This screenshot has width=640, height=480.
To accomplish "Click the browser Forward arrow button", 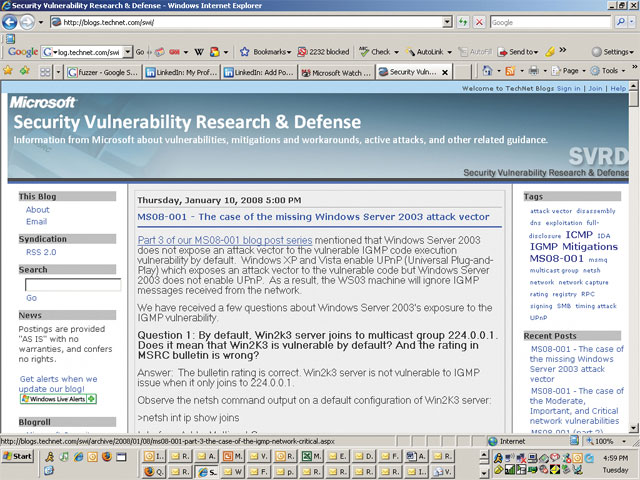I will point(27,22).
